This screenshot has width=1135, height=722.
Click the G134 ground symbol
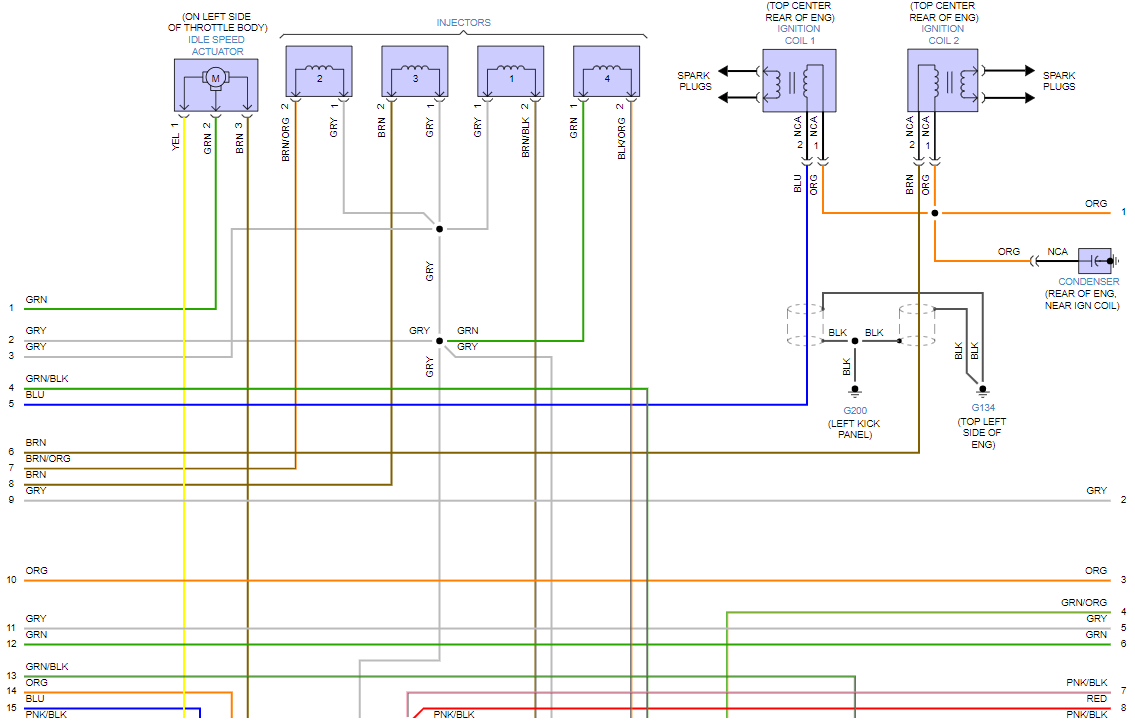[982, 390]
